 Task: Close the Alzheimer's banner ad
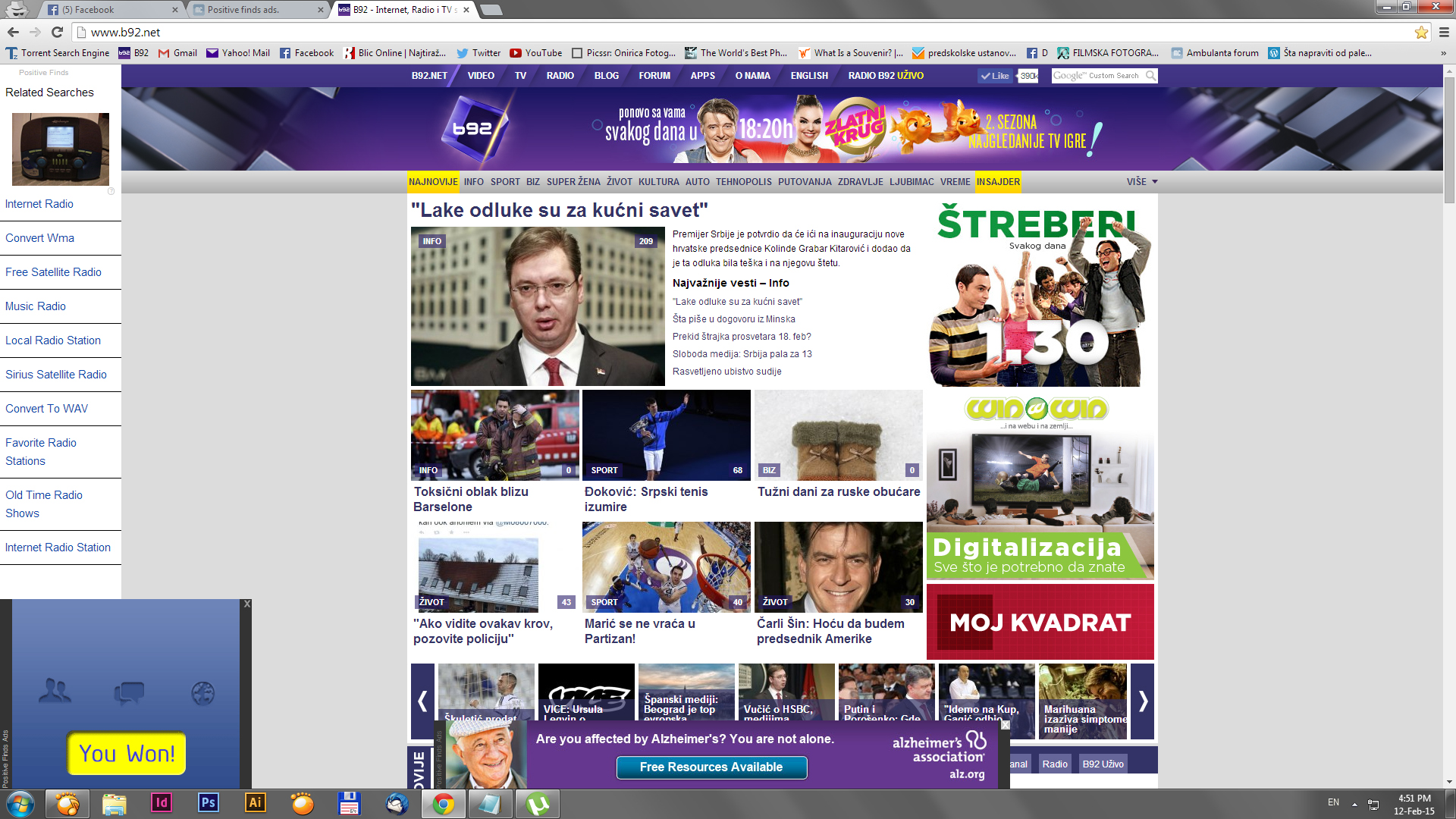(1006, 725)
